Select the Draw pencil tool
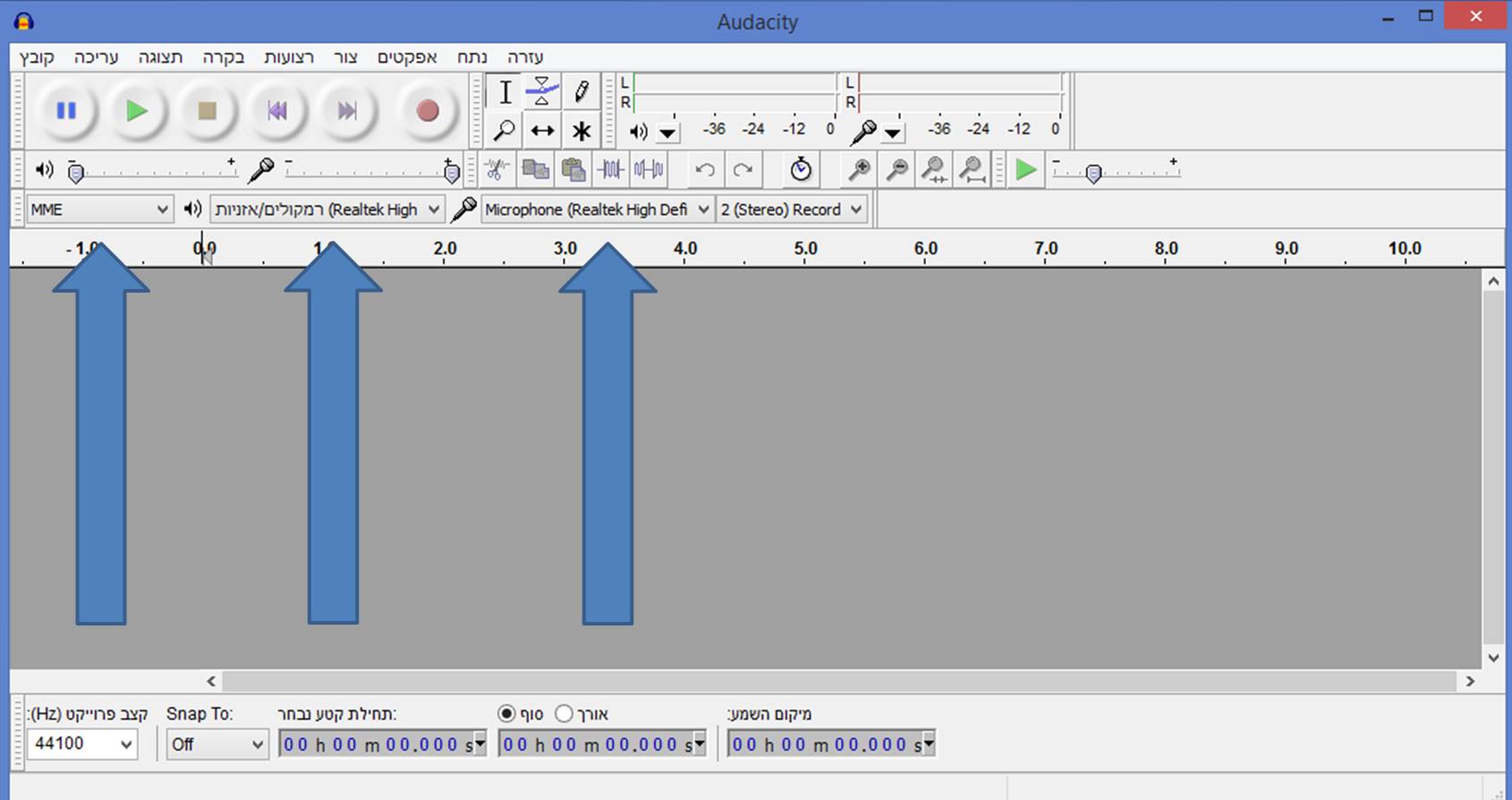 [x=581, y=91]
